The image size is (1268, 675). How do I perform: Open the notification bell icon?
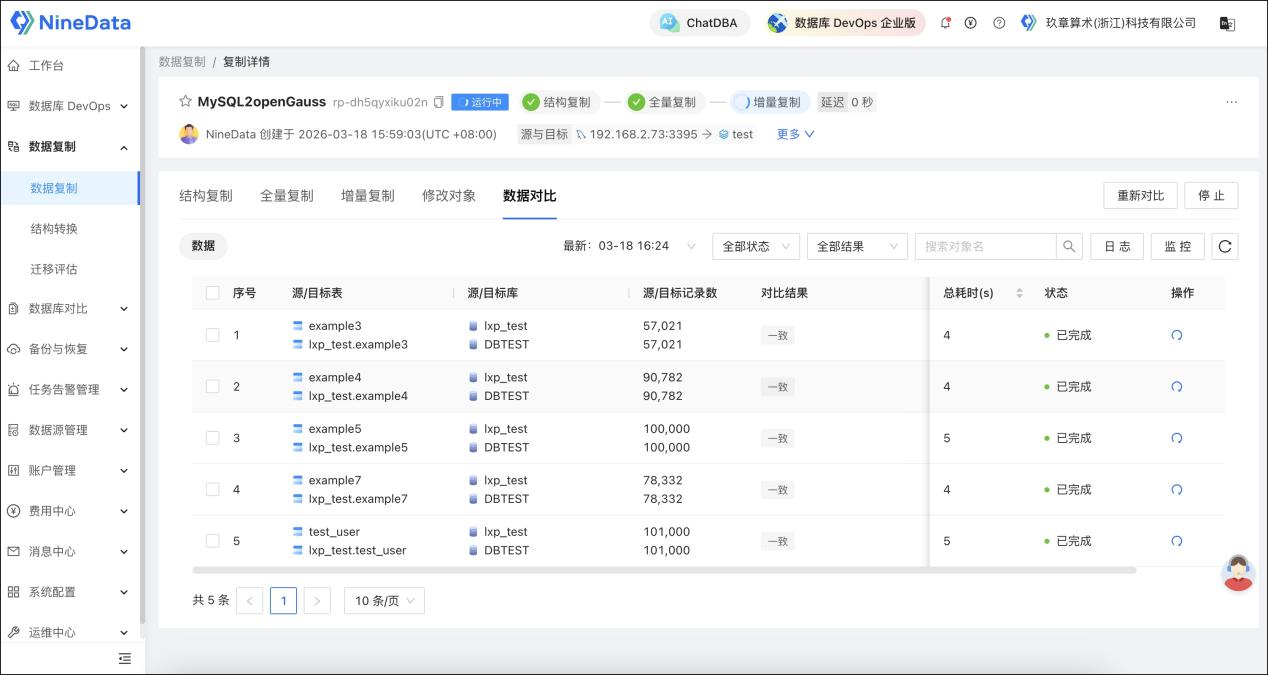946,23
